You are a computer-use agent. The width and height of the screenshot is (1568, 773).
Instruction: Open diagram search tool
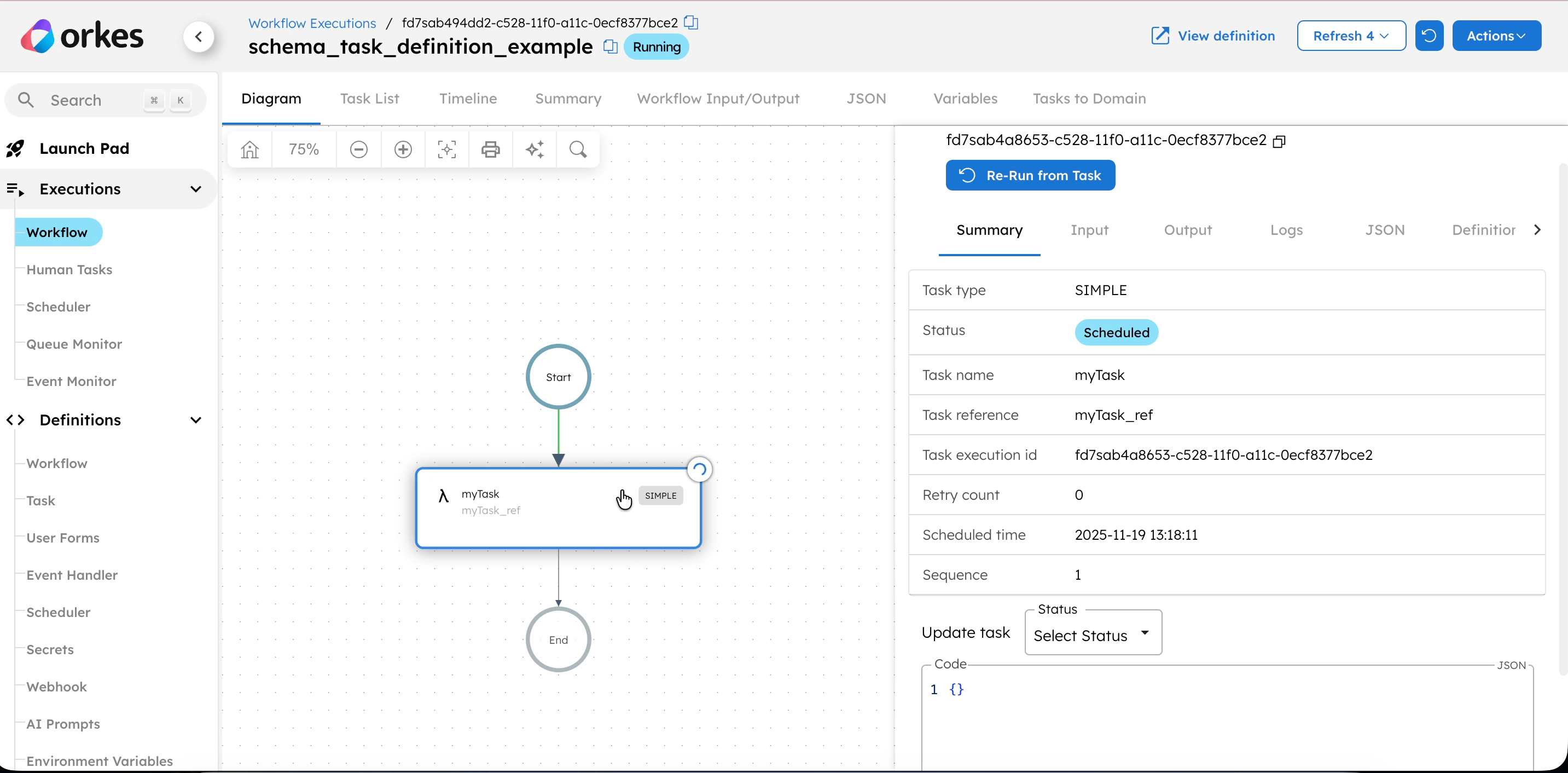(578, 148)
